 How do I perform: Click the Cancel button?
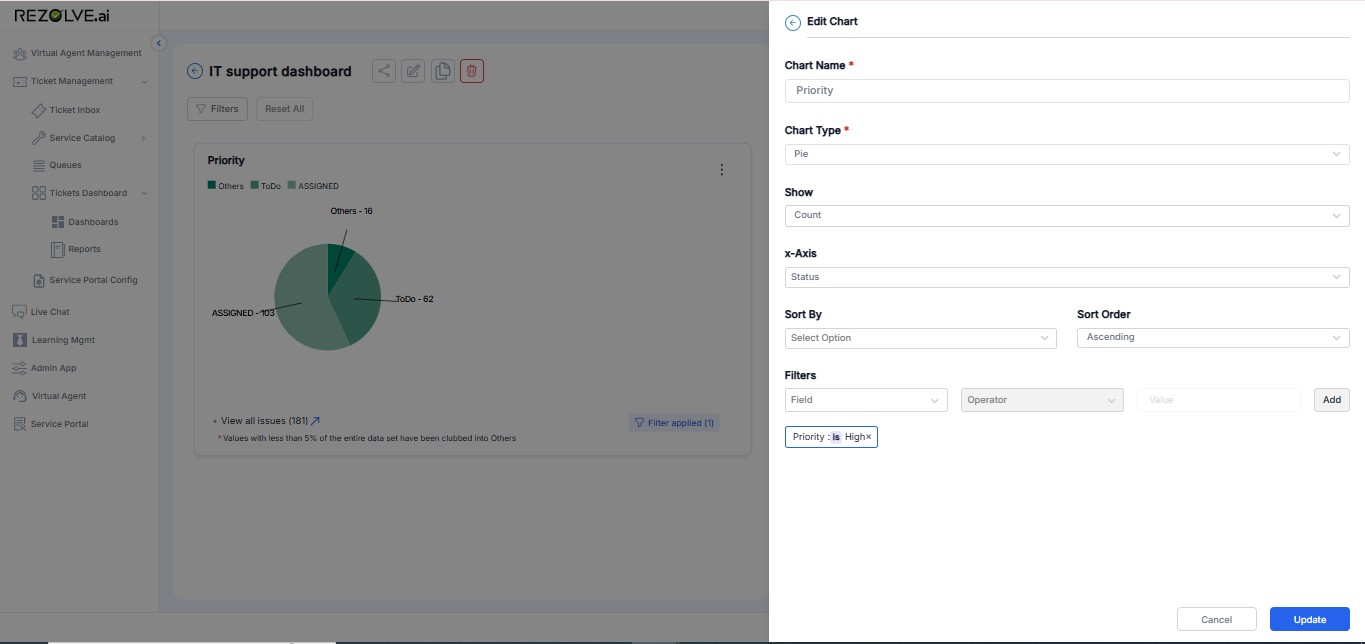[x=1217, y=619]
